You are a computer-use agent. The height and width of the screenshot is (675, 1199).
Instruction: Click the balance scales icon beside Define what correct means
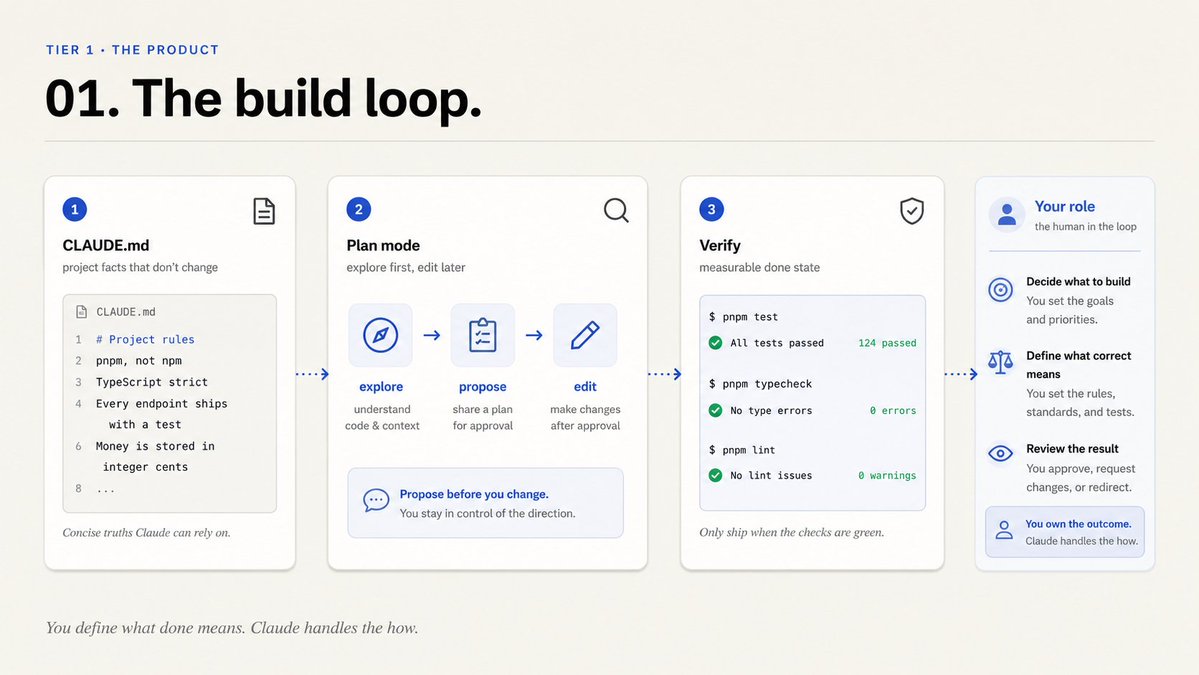coord(1000,362)
